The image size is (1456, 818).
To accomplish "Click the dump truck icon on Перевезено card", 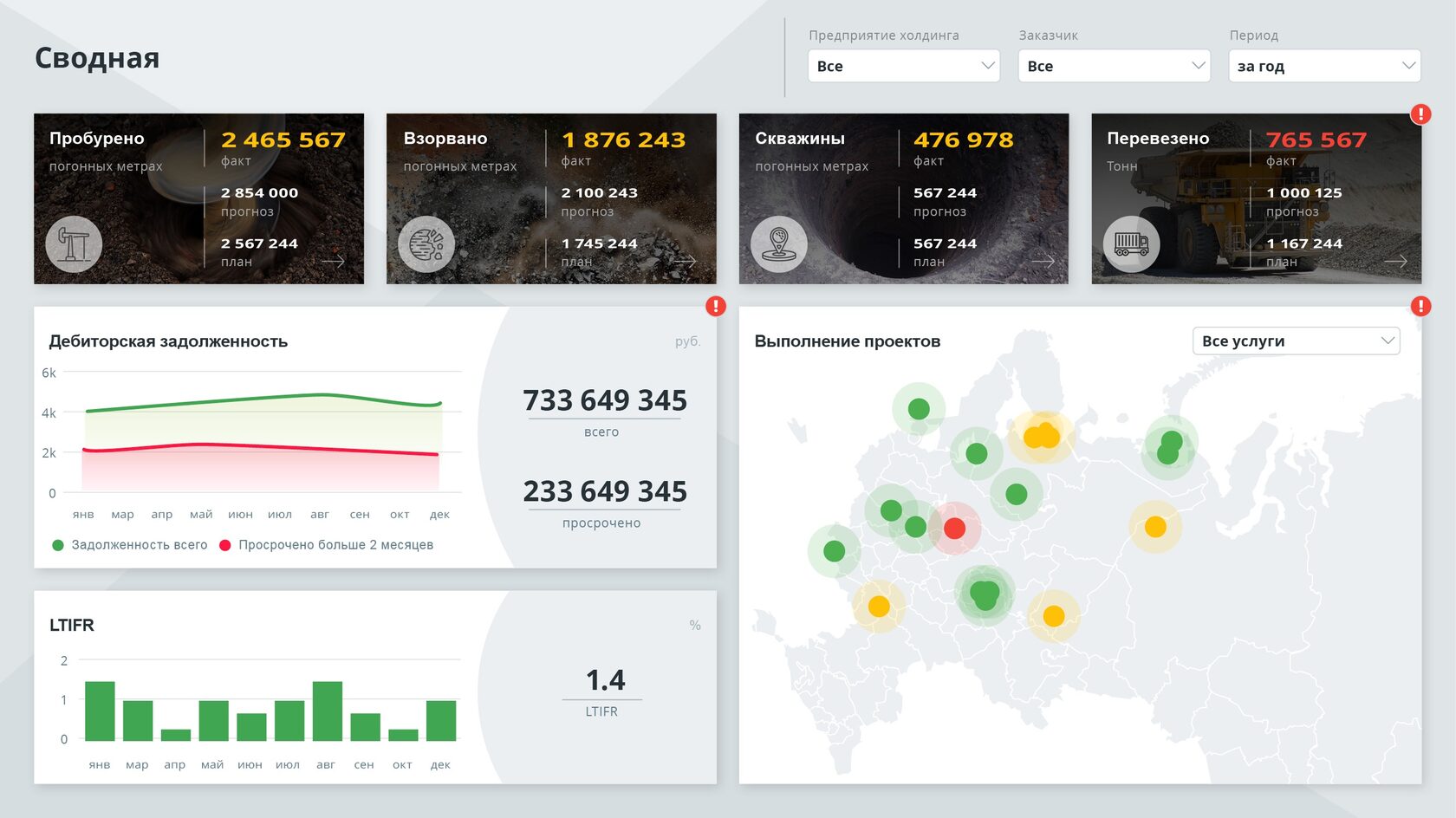I will pos(1132,243).
